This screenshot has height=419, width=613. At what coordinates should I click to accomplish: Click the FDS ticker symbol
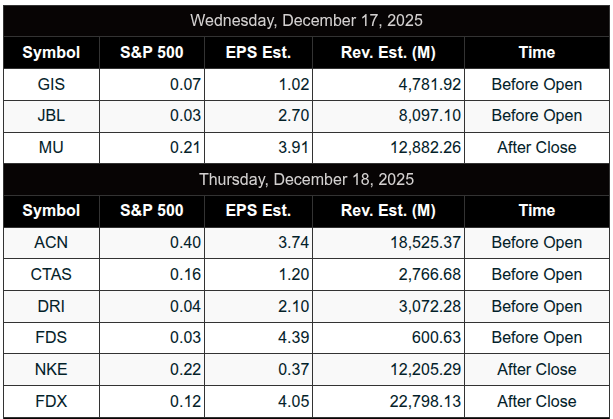52,337
